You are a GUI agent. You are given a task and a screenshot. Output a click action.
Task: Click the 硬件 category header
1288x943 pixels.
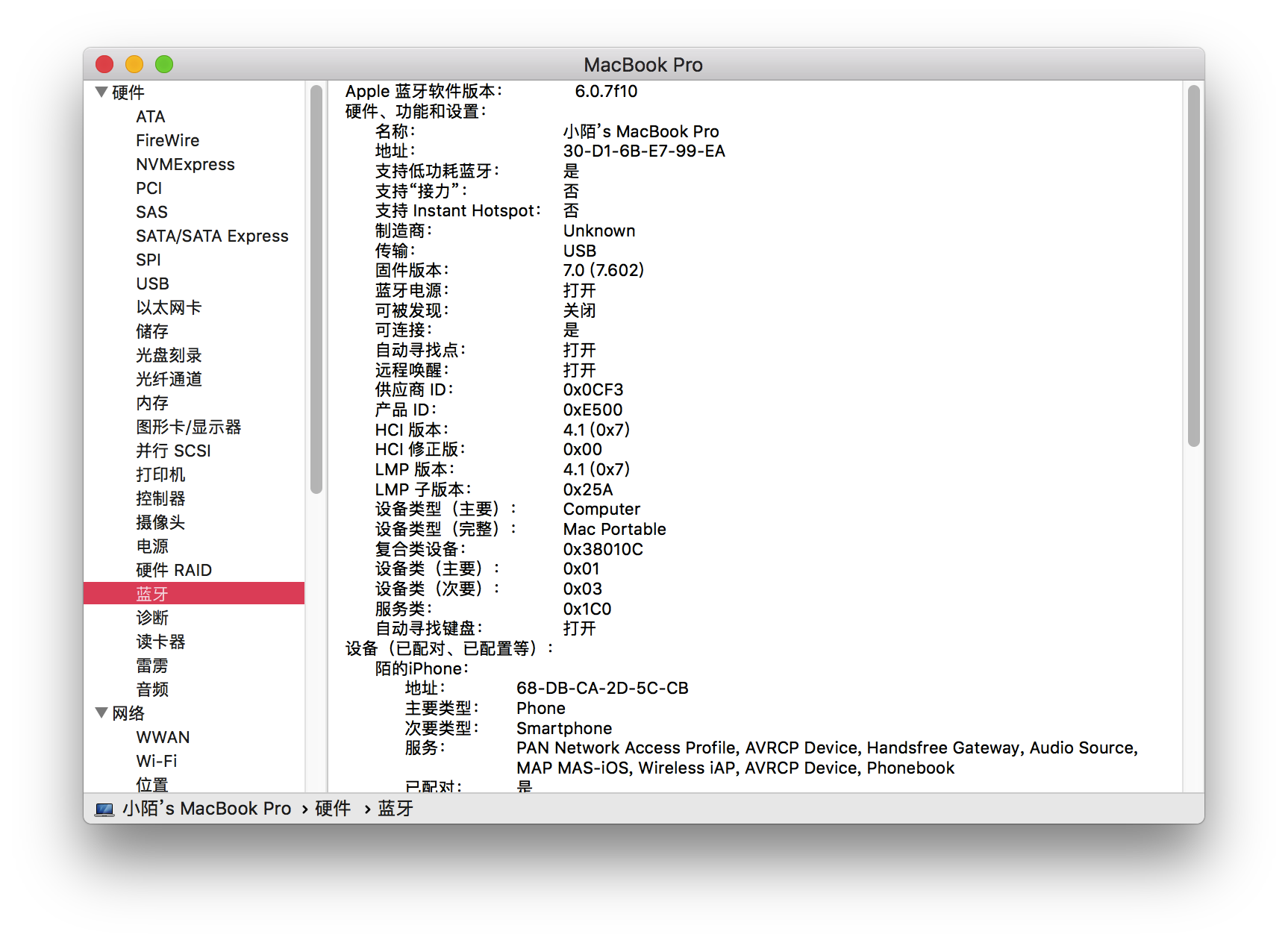click(128, 93)
